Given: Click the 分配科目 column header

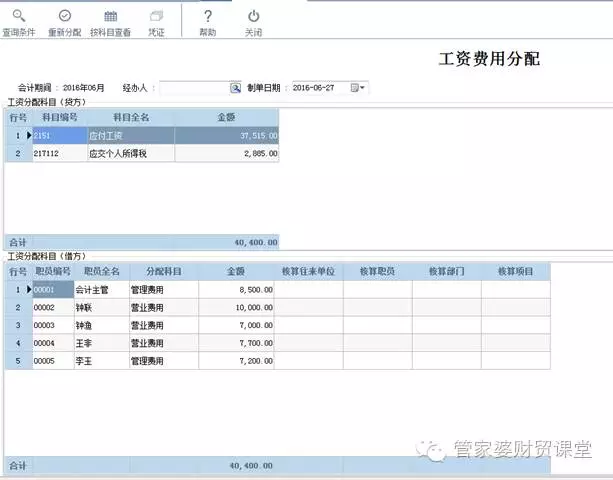Looking at the screenshot, I should coord(164,271).
